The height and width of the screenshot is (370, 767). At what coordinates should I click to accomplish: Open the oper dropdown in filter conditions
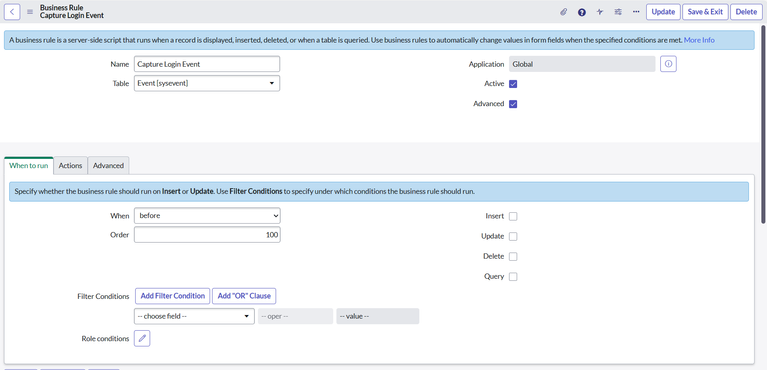tap(295, 316)
